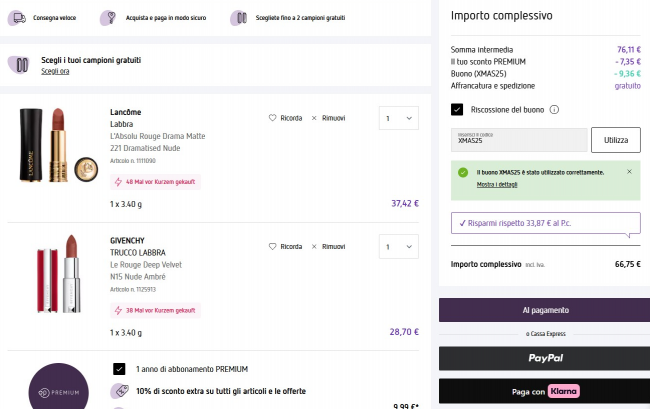This screenshot has height=409, width=650.
Task: Expand the Risparmi rispetto savings box
Action: (x=545, y=223)
